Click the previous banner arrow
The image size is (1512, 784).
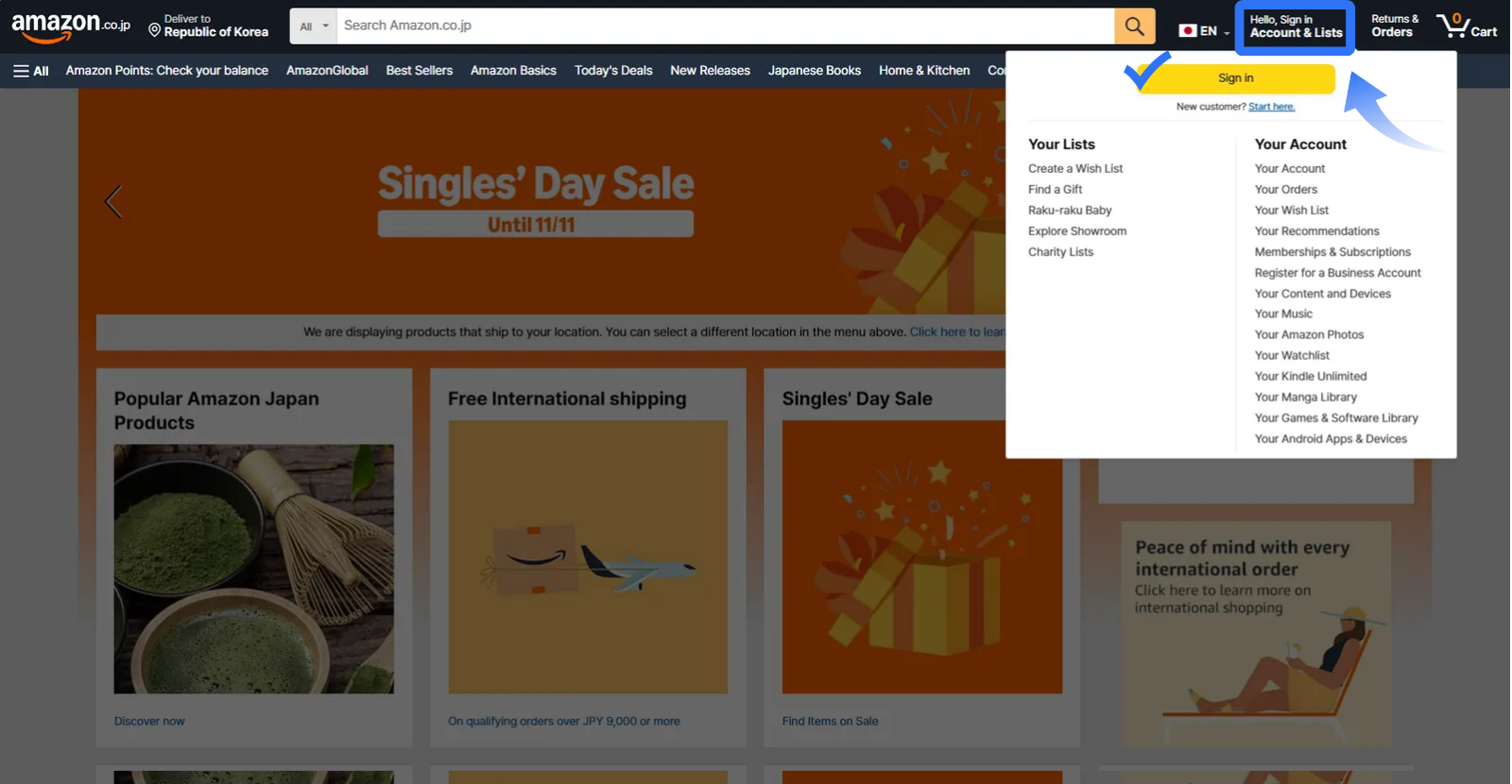pos(113,201)
